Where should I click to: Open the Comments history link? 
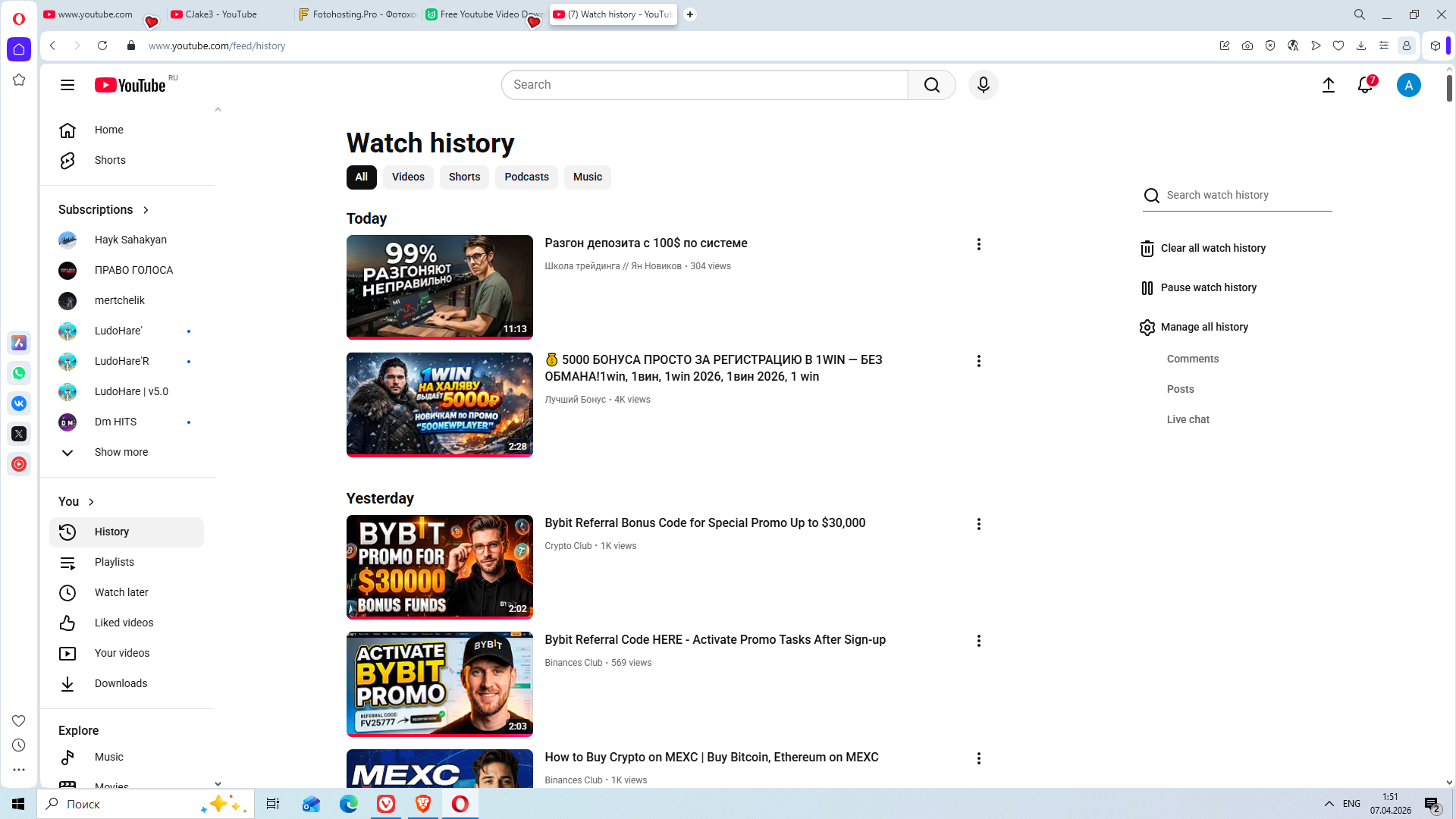tap(1192, 359)
